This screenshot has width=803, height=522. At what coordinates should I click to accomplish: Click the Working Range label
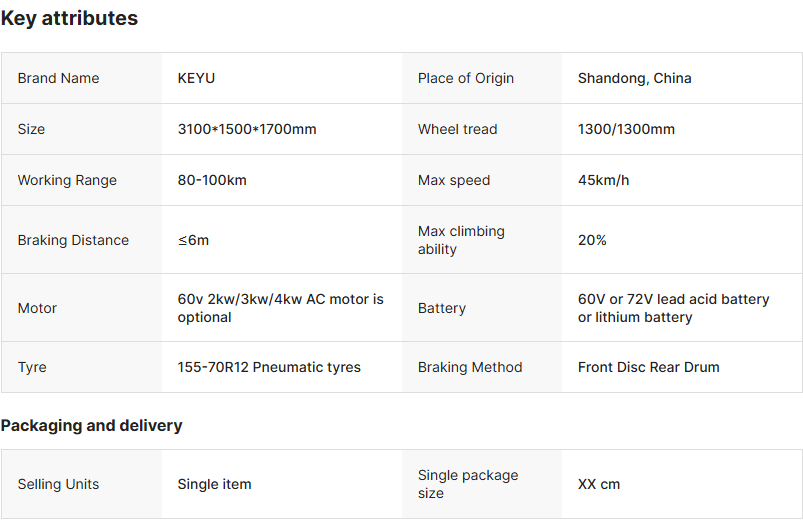point(67,180)
